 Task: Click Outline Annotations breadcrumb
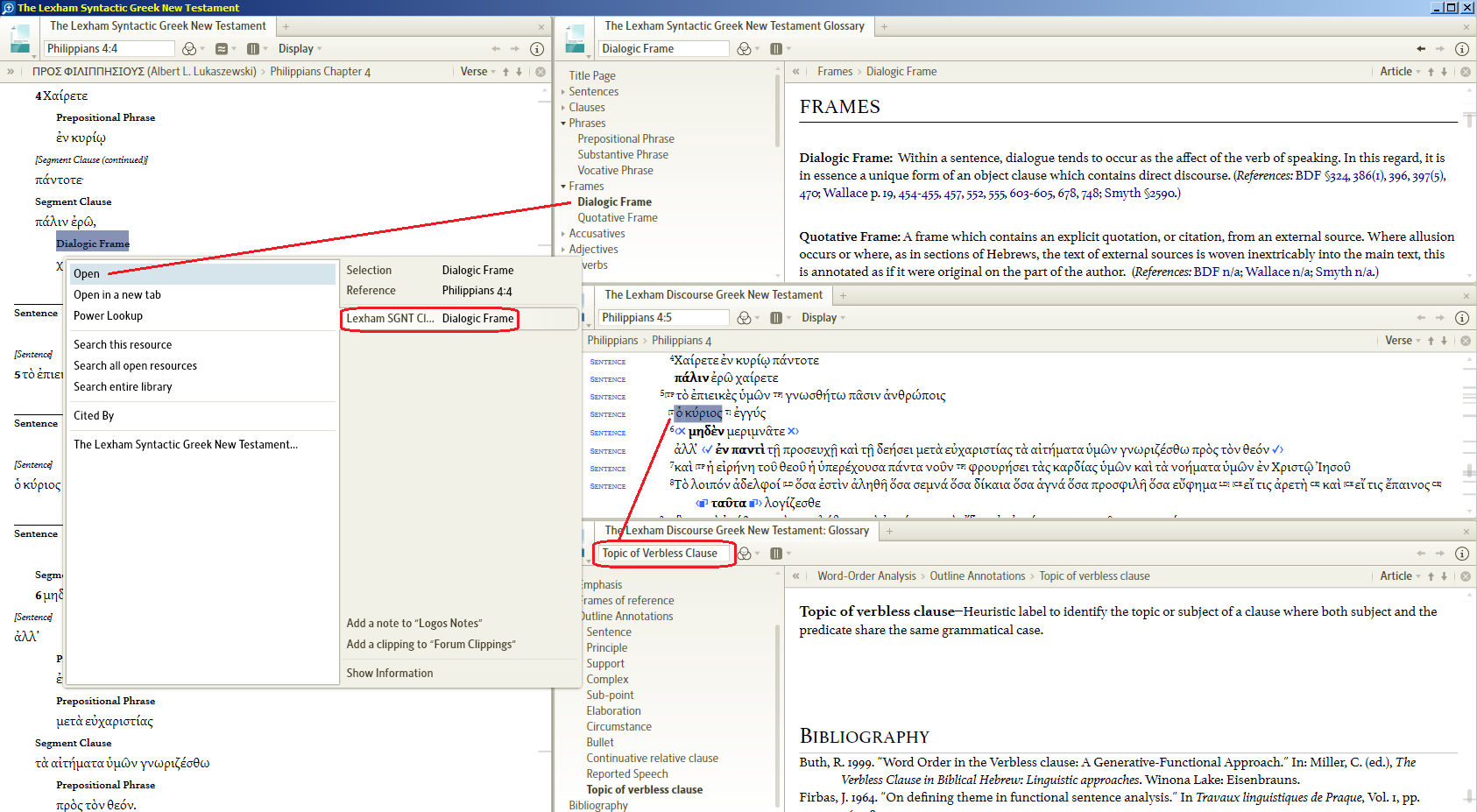[x=978, y=576]
